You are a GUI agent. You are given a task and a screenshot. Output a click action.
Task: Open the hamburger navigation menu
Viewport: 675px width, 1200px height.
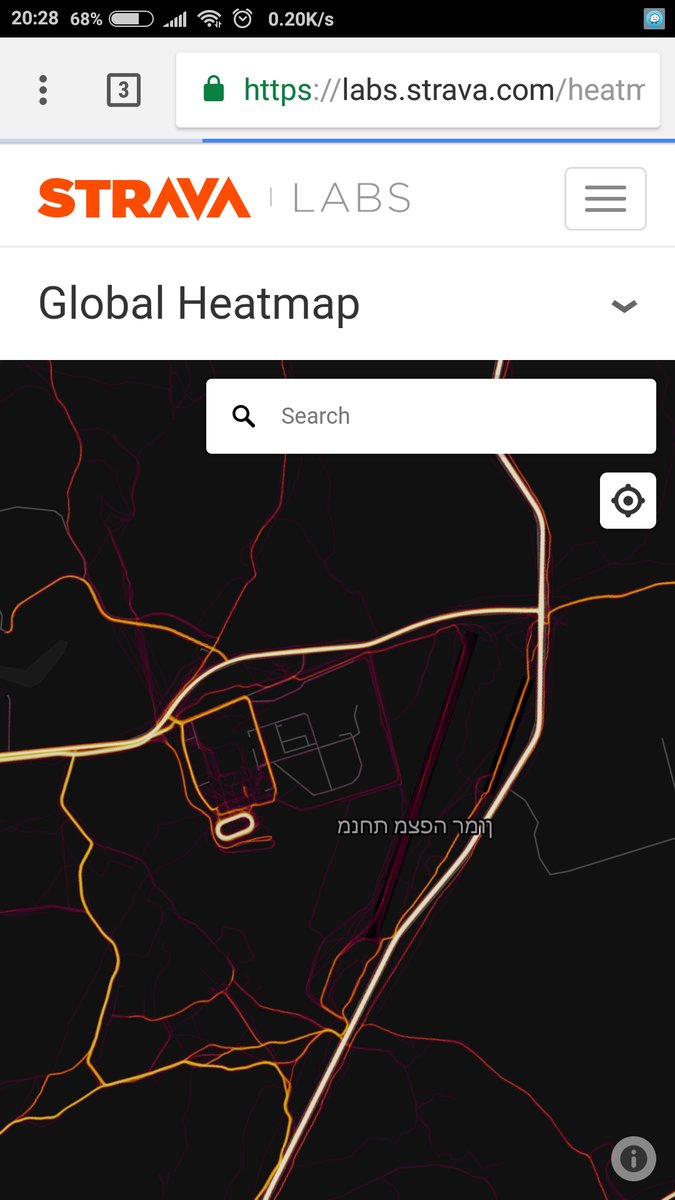click(605, 198)
